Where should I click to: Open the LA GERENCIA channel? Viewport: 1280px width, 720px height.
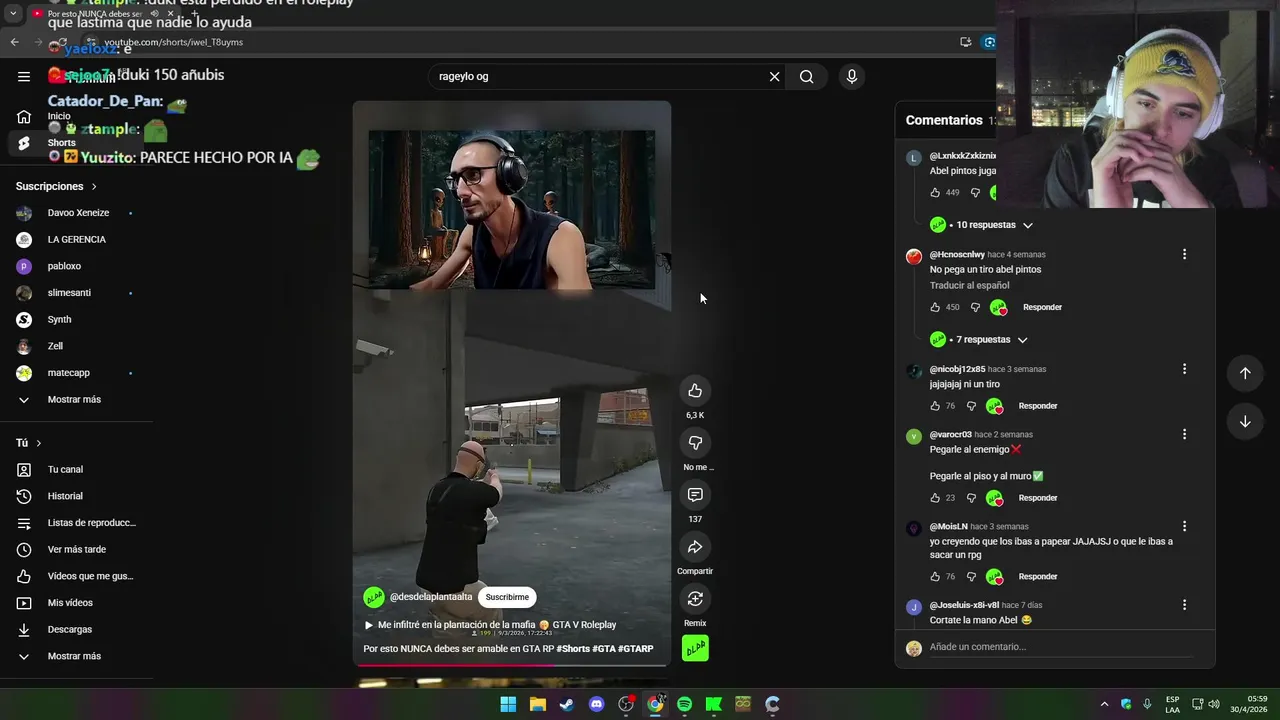coord(76,240)
